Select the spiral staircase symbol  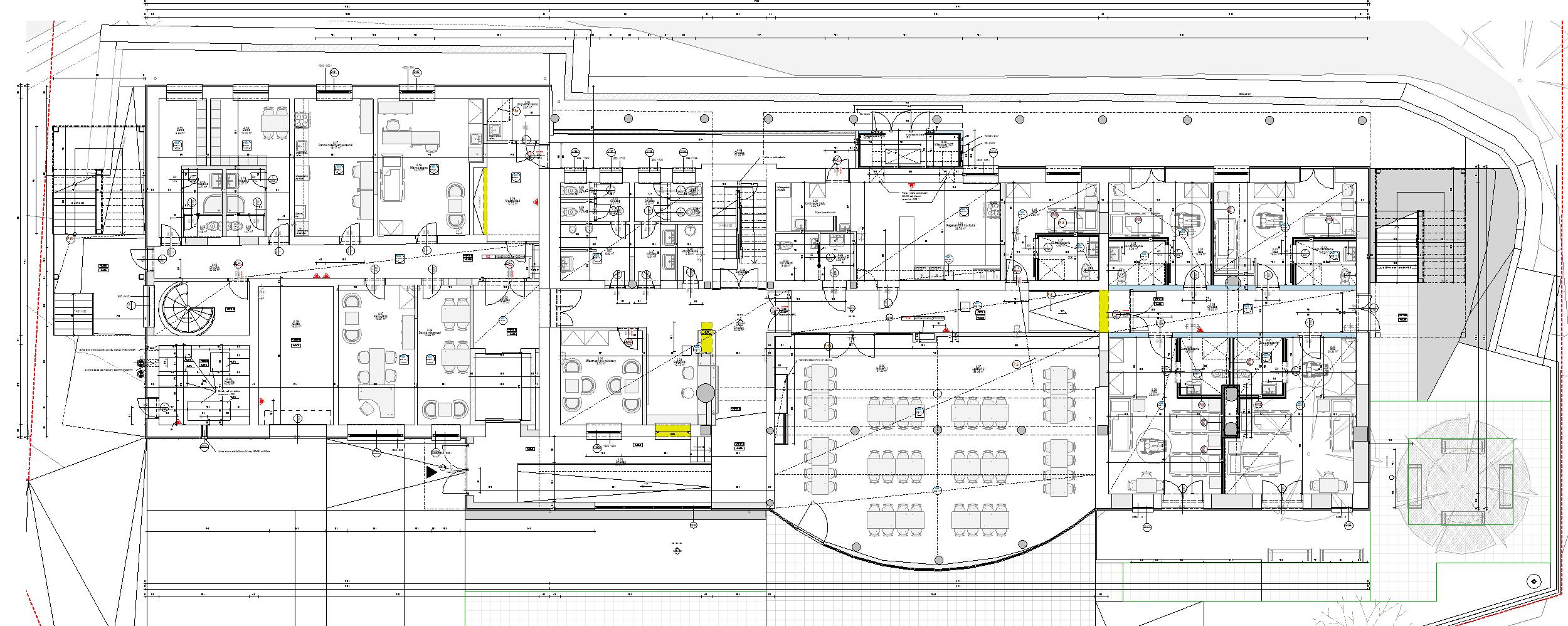[x=188, y=309]
